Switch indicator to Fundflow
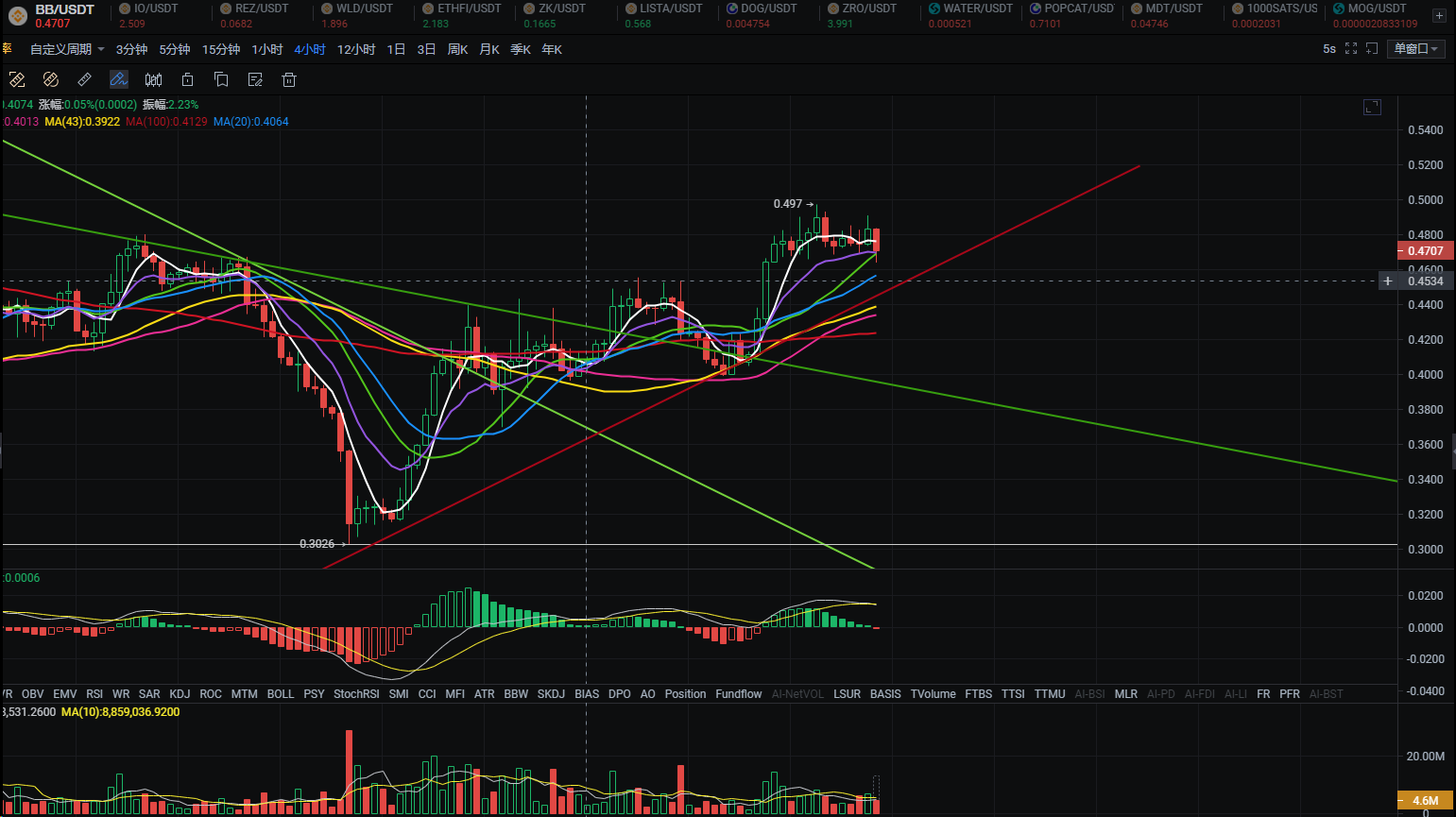 click(x=739, y=694)
